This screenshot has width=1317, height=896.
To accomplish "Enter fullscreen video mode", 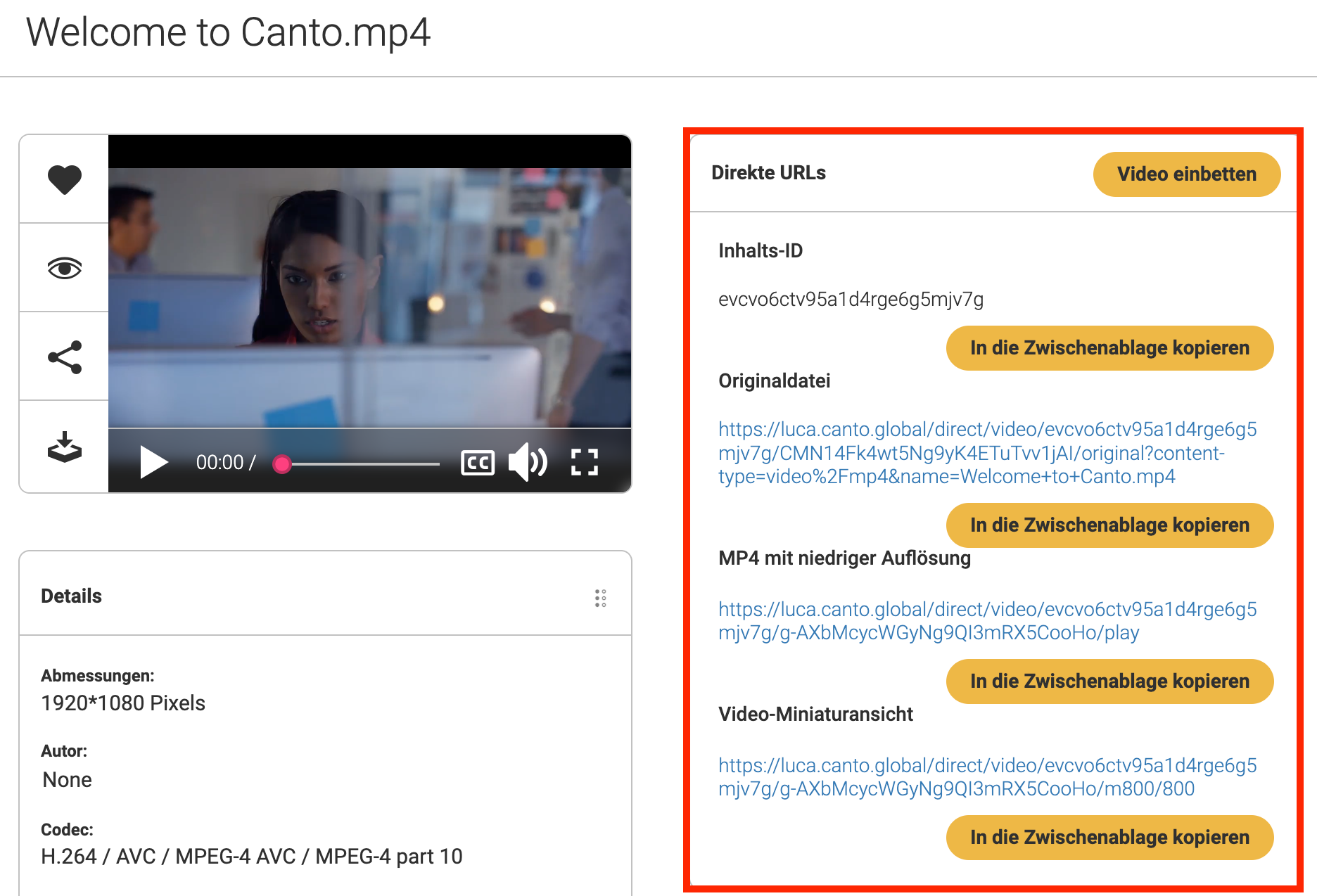I will coord(584,462).
